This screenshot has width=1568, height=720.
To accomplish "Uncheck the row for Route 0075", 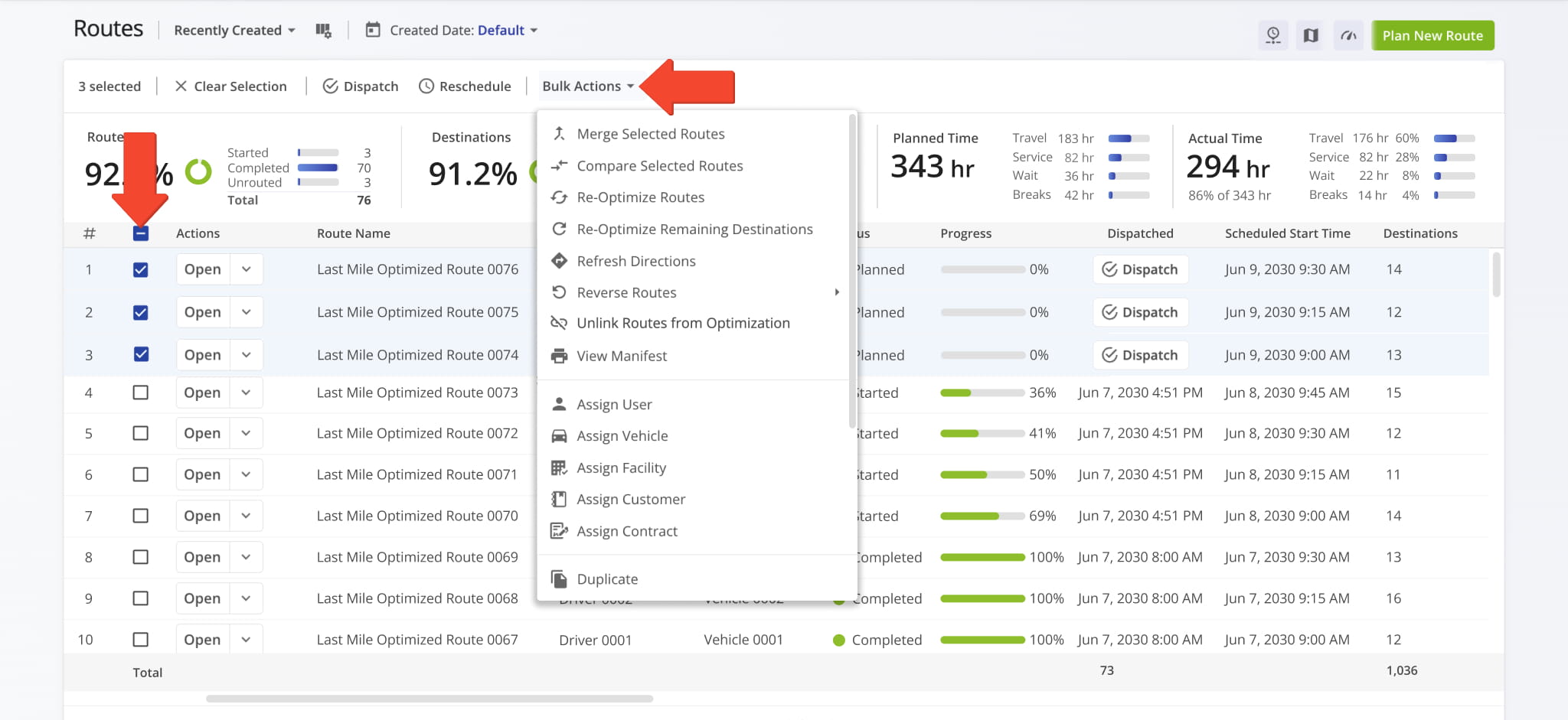I will point(141,311).
